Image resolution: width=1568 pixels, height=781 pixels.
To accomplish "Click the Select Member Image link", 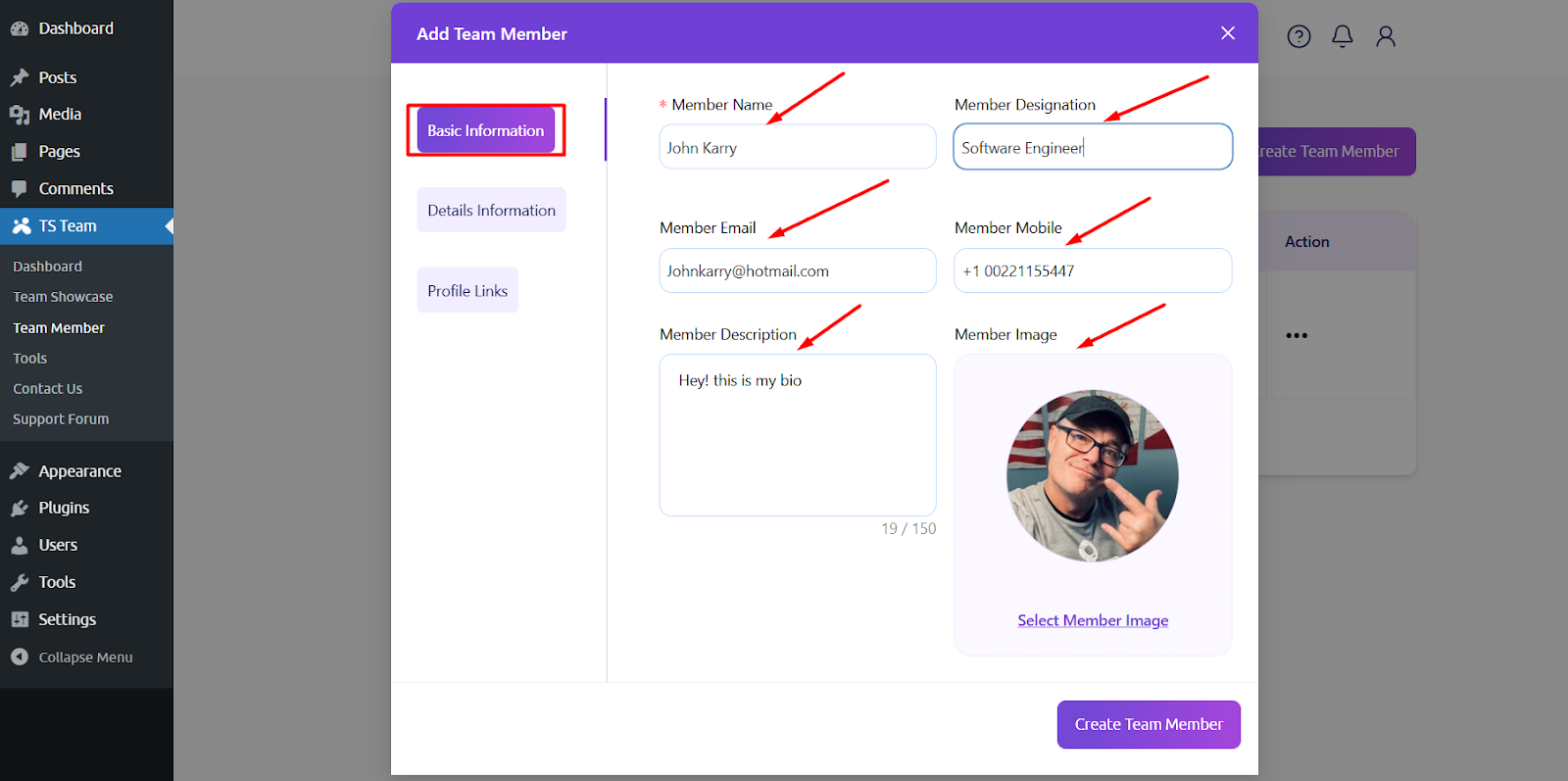I will click(1093, 620).
